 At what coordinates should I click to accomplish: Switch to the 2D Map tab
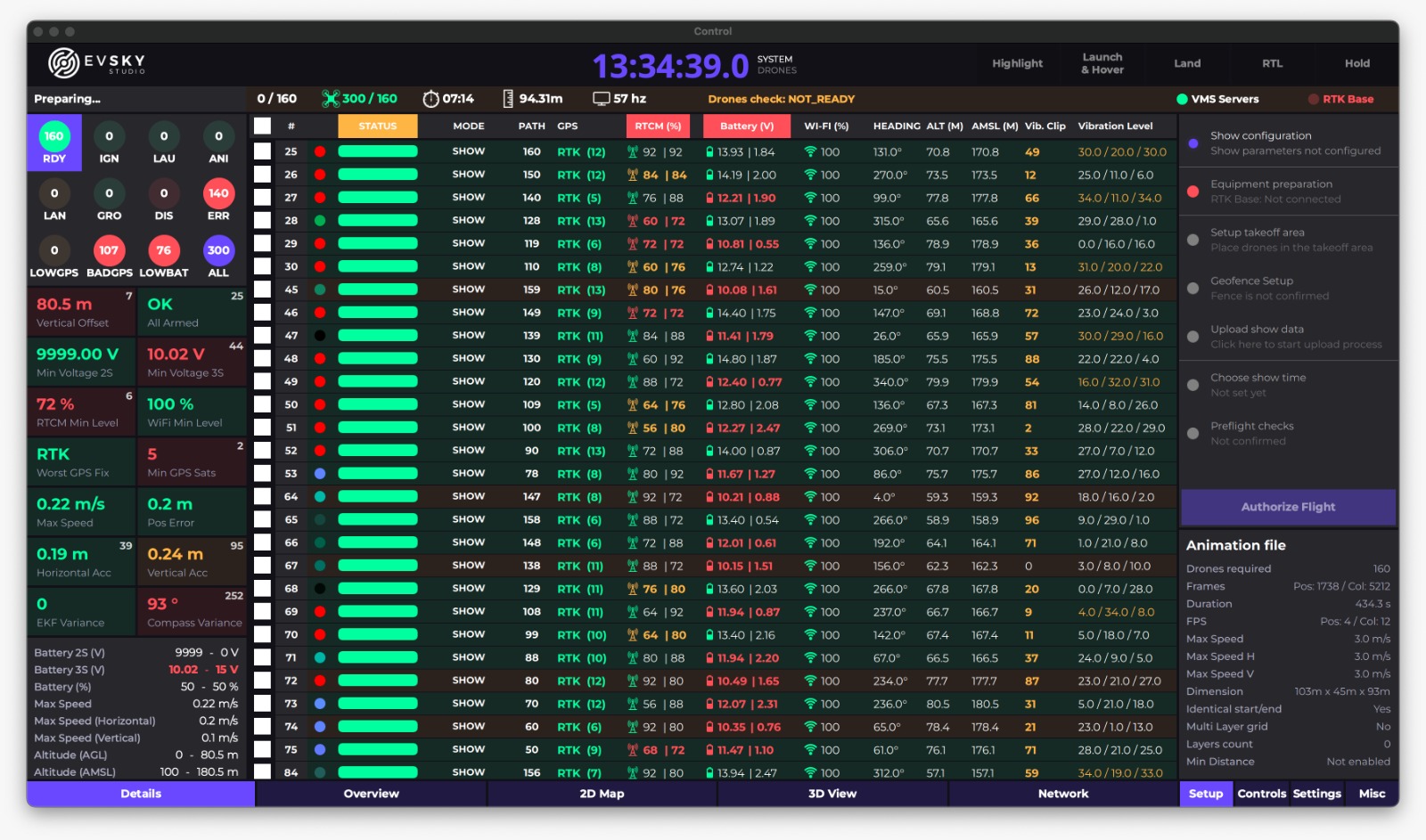pyautogui.click(x=602, y=794)
